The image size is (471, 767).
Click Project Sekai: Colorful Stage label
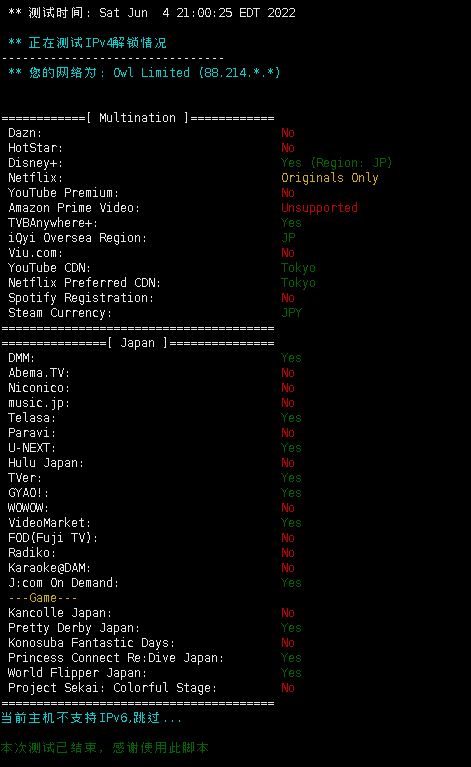[x=112, y=688]
